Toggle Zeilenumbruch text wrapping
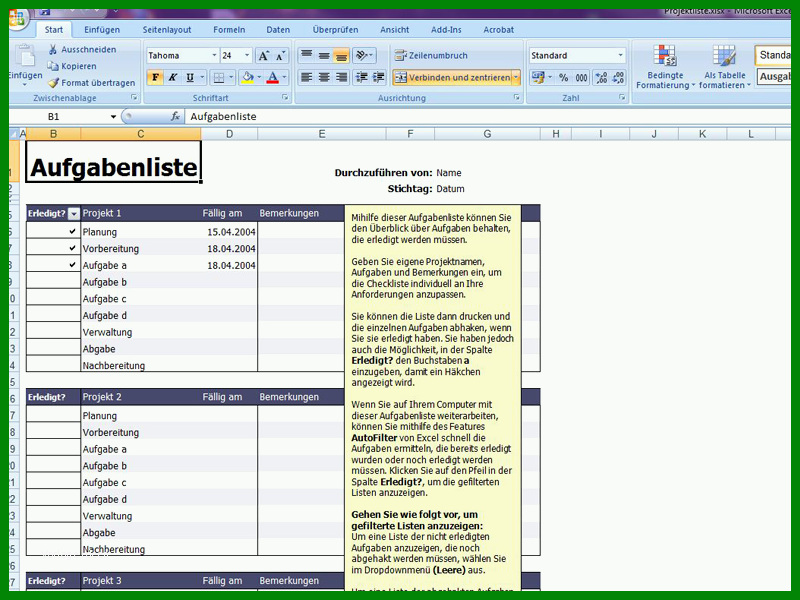 tap(431, 55)
